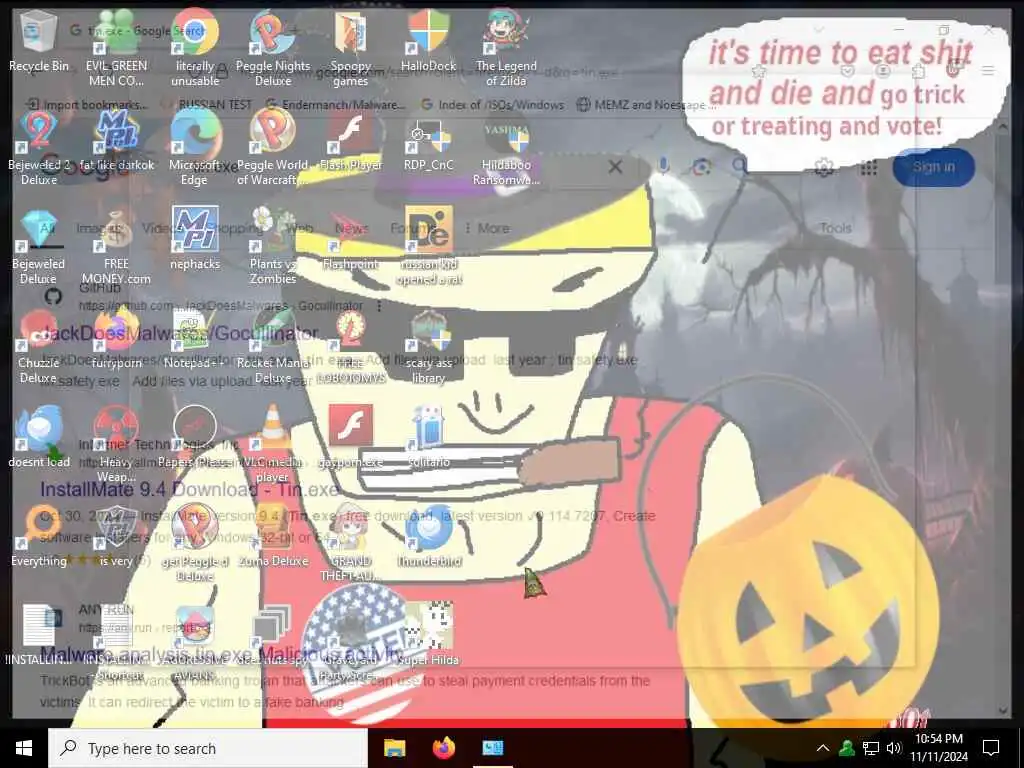Select the 'tin.exe - Google Search' browser tab
This screenshot has width=1024, height=768.
145,30
